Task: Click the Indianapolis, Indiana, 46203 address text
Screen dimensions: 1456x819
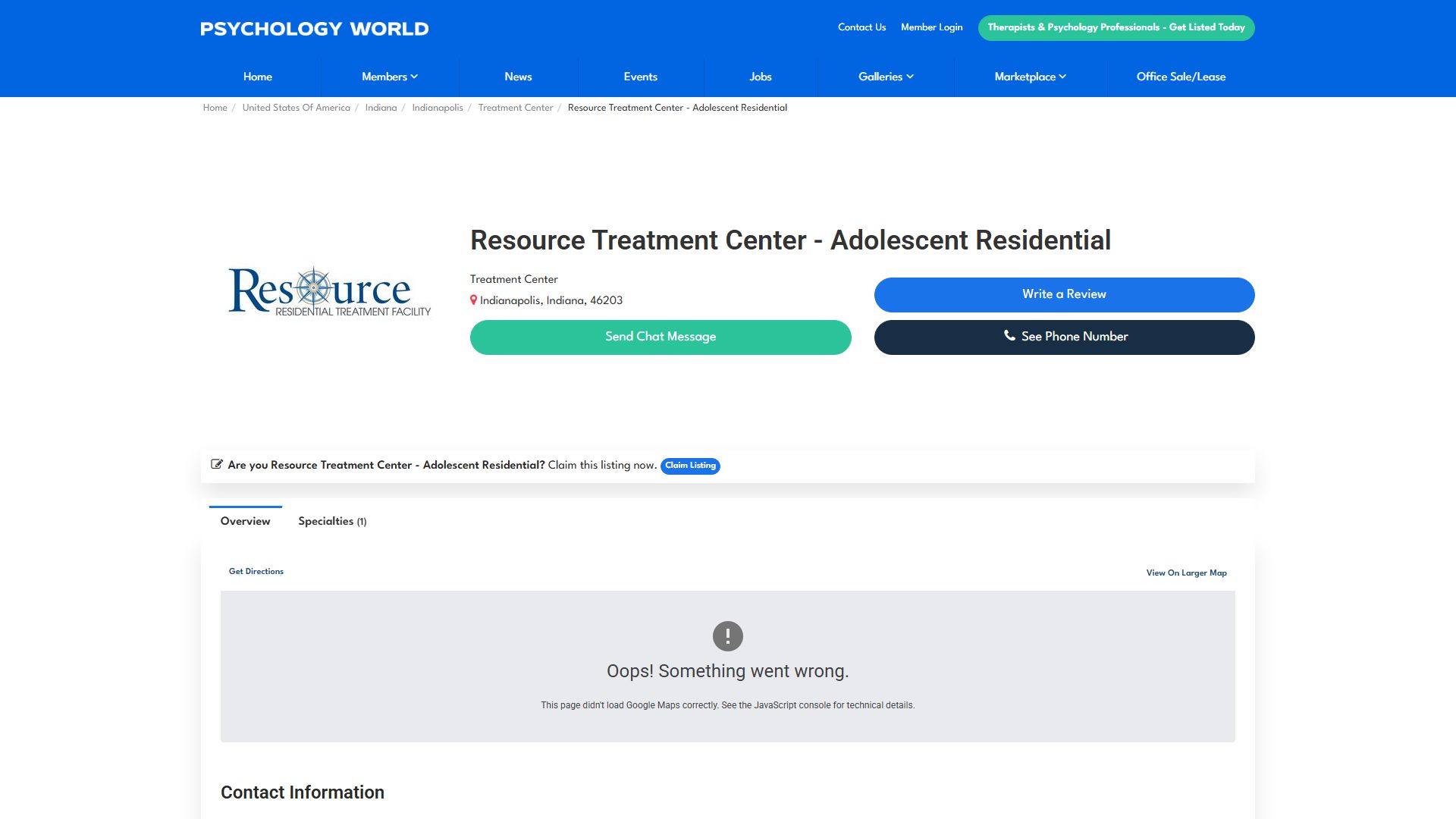Action: pos(551,300)
